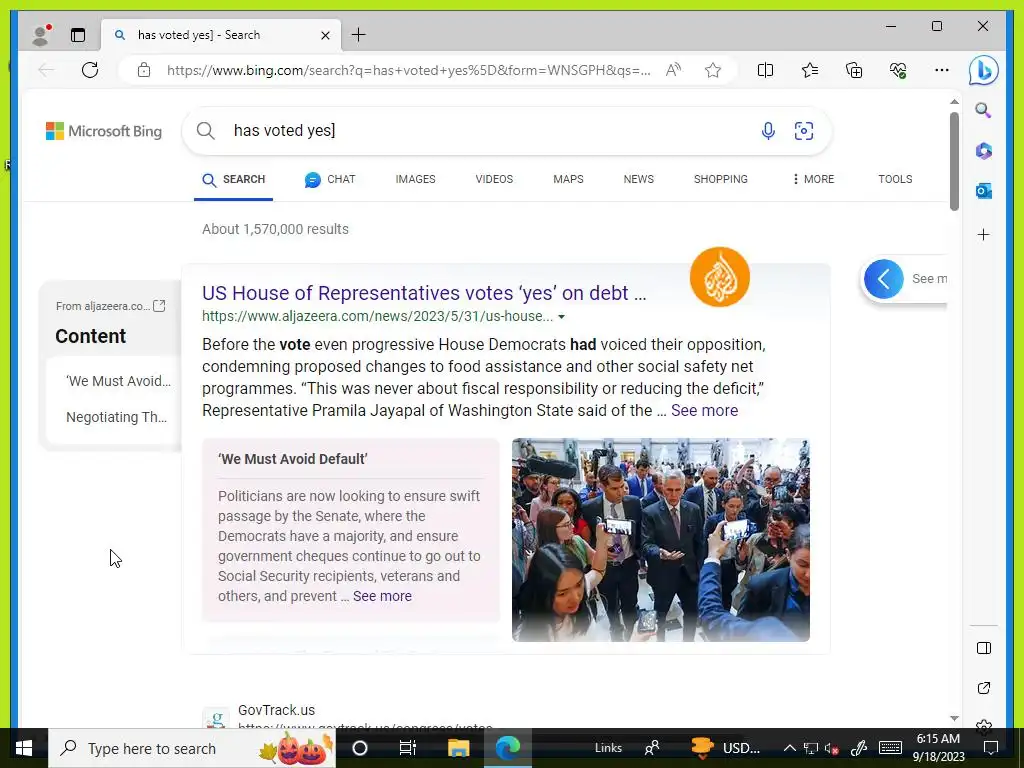Image resolution: width=1024 pixels, height=768 pixels.
Task: Switch to the SHOPPING tab
Action: (x=721, y=180)
